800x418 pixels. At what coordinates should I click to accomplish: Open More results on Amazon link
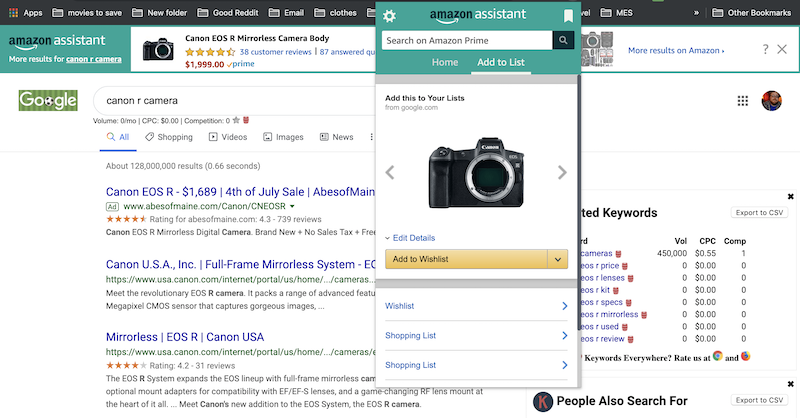coord(676,50)
